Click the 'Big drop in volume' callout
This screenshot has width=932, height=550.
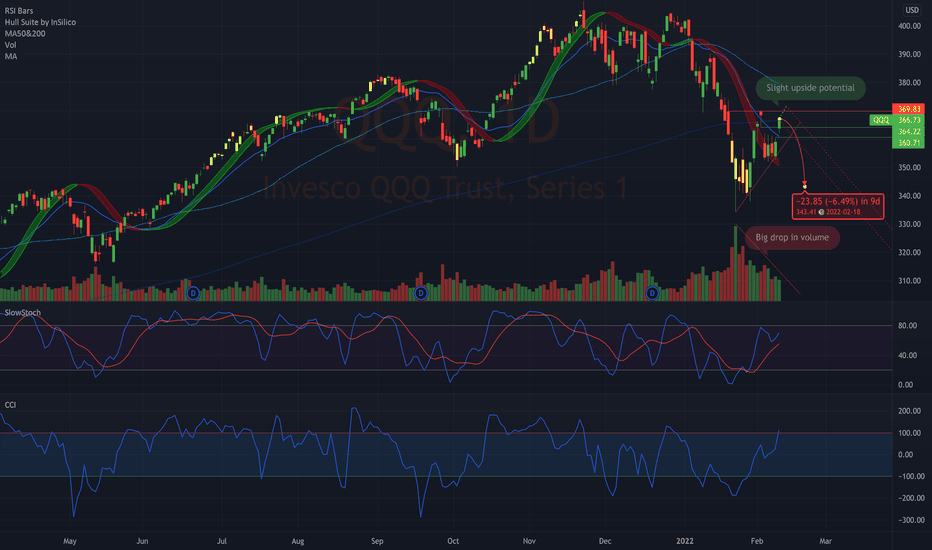792,237
